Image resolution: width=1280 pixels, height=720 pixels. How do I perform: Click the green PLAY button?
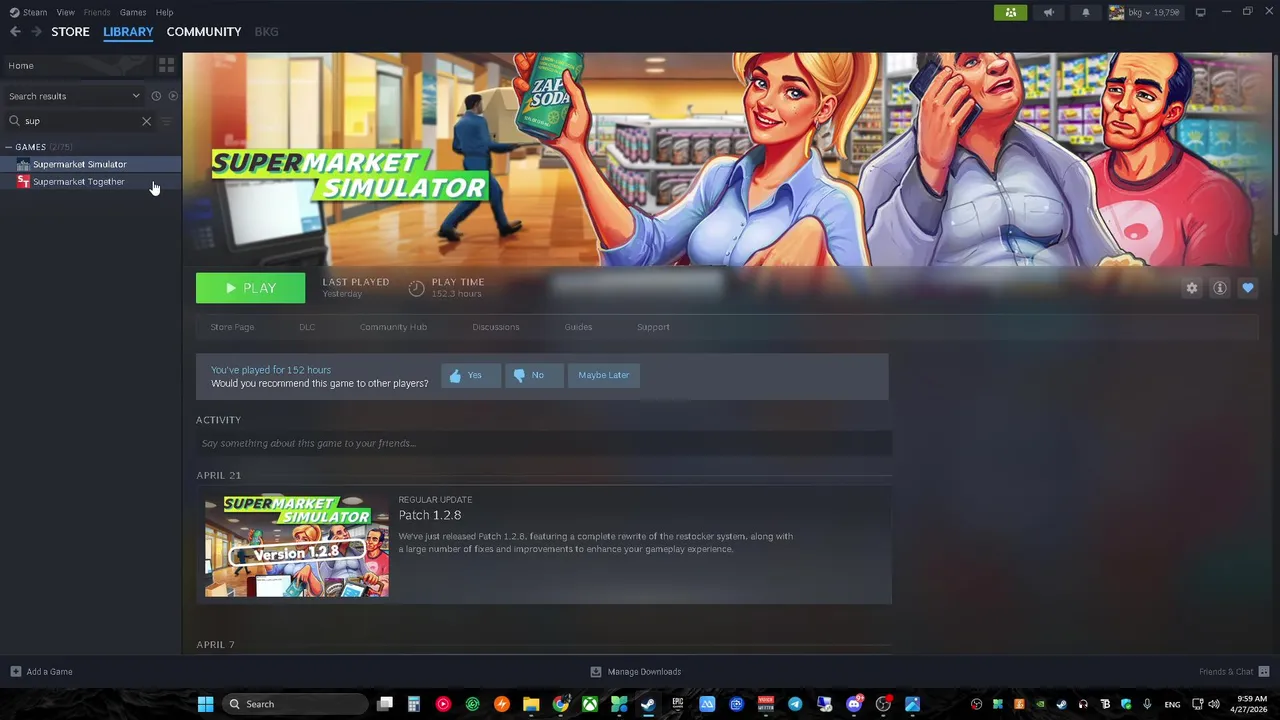coord(250,288)
